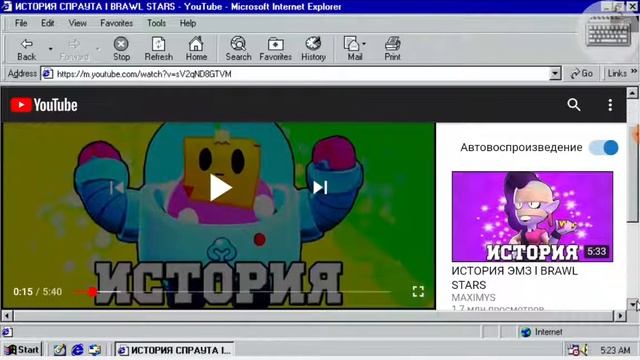The width and height of the screenshot is (640, 360).
Task: Click the Outlook Express quick launch icon
Action: pyautogui.click(x=95, y=350)
